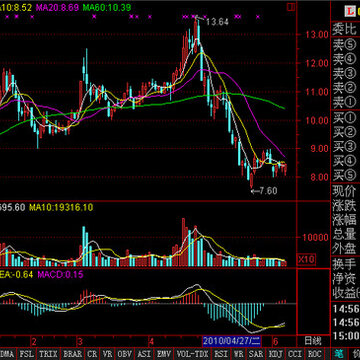
Task: Switch to the DMA indicator tab
Action: 7,354
